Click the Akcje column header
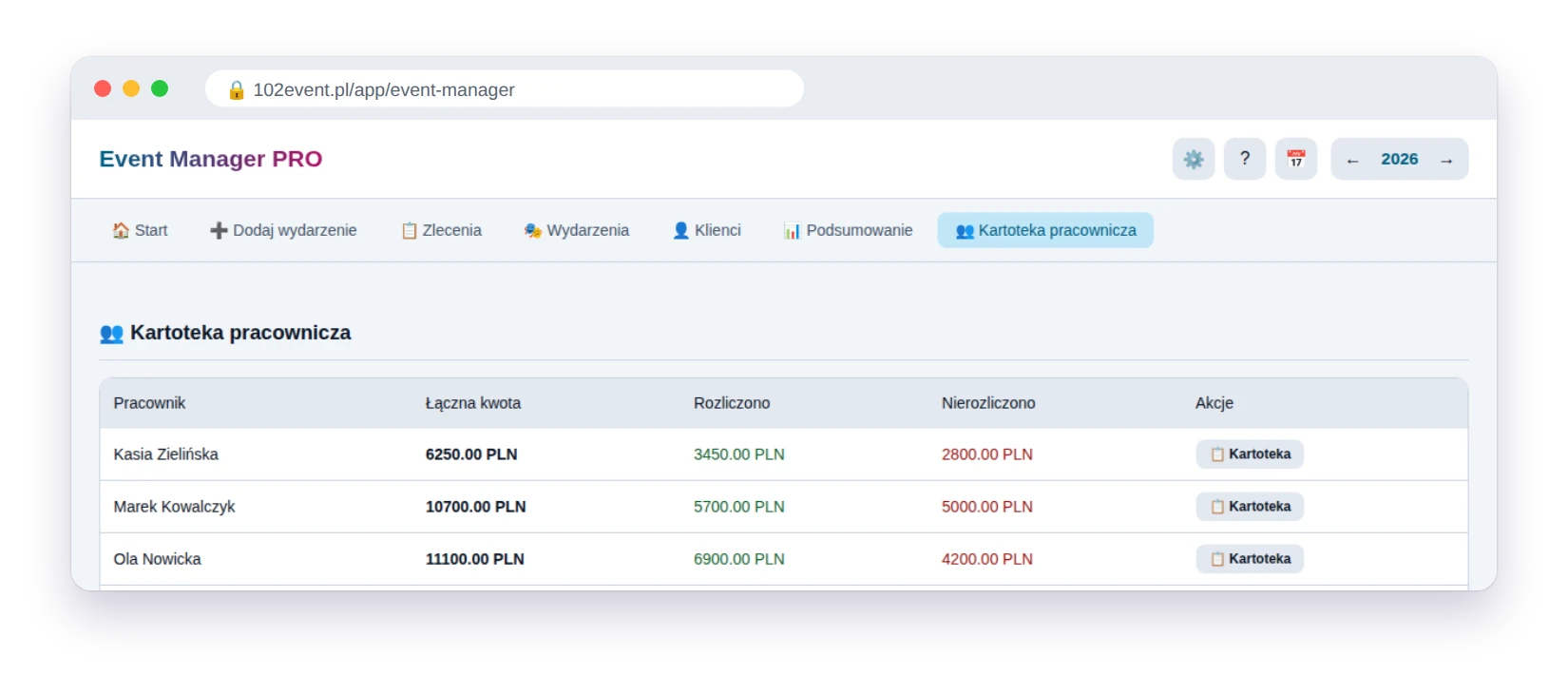Screen dimensions: 1568x676 click(x=1214, y=403)
